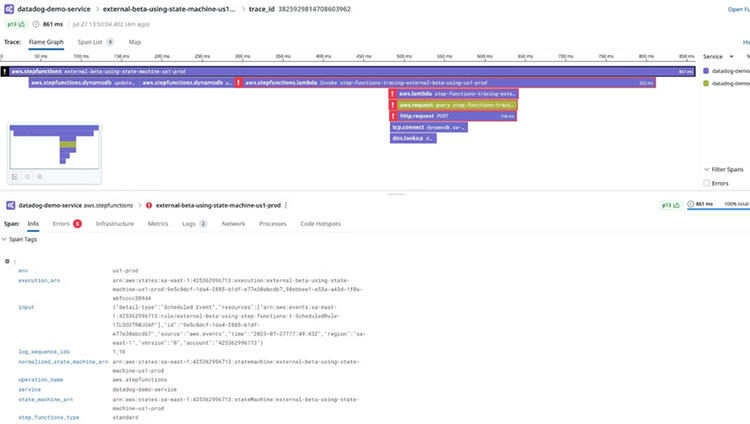This screenshot has width=750, height=424.
Task: Zoom in the flame graph via the minimap
Action: pos(40,177)
